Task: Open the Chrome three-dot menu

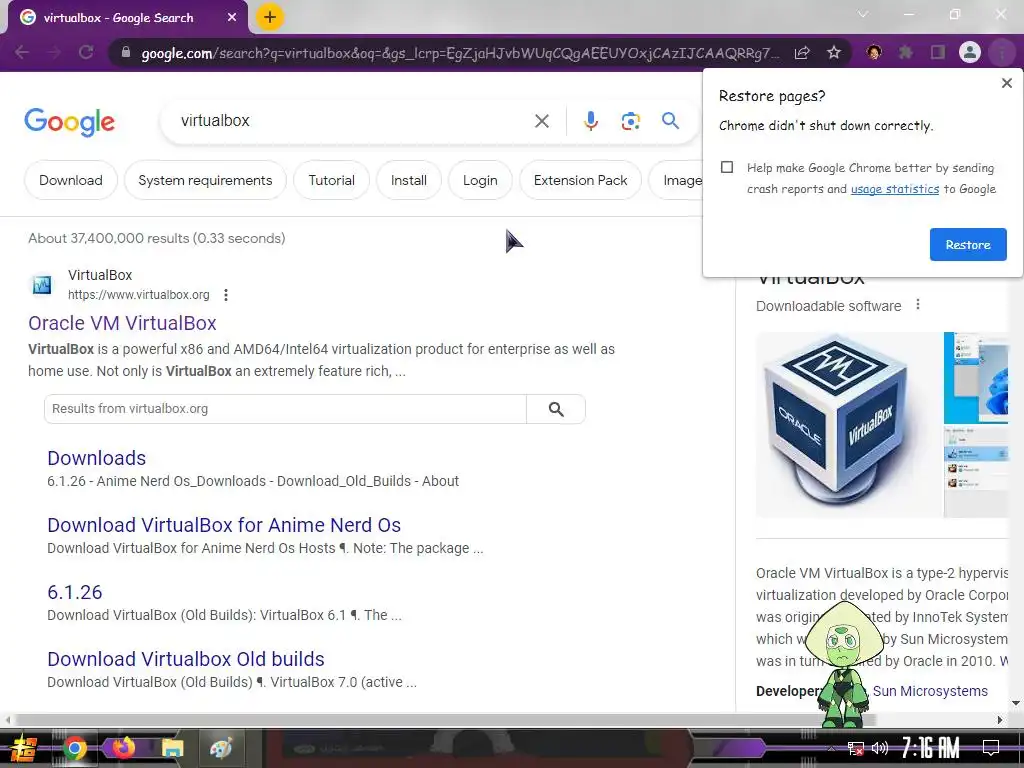Action: 1001,52
